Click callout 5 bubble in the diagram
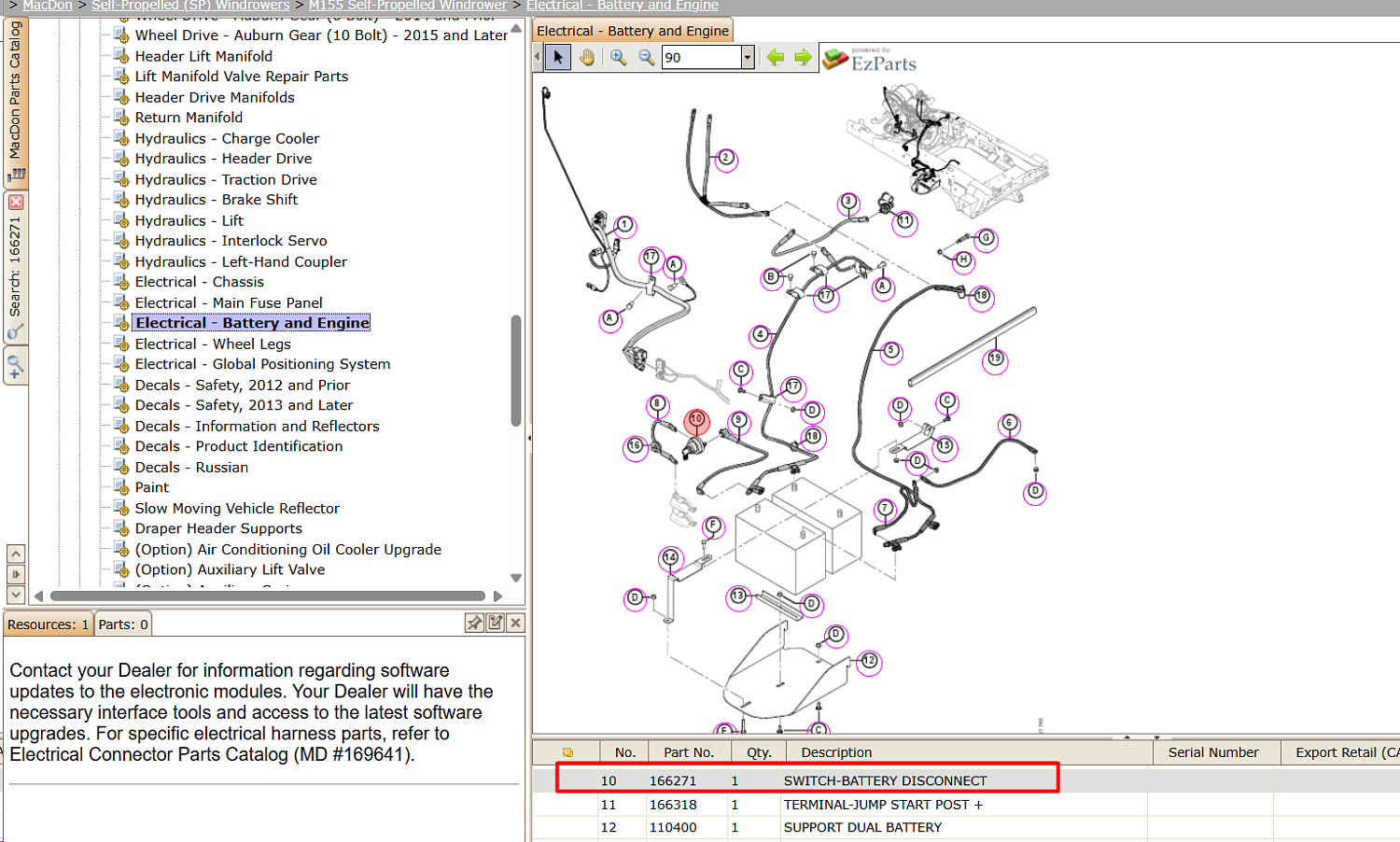Viewport: 1400px width, 842px height. [x=891, y=351]
